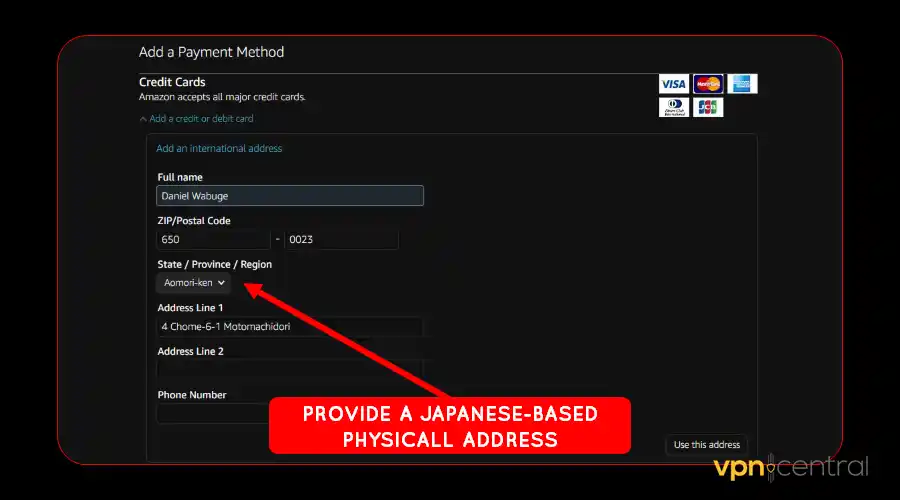Click the Visa card logo
This screenshot has width=900, height=500.
(x=673, y=84)
